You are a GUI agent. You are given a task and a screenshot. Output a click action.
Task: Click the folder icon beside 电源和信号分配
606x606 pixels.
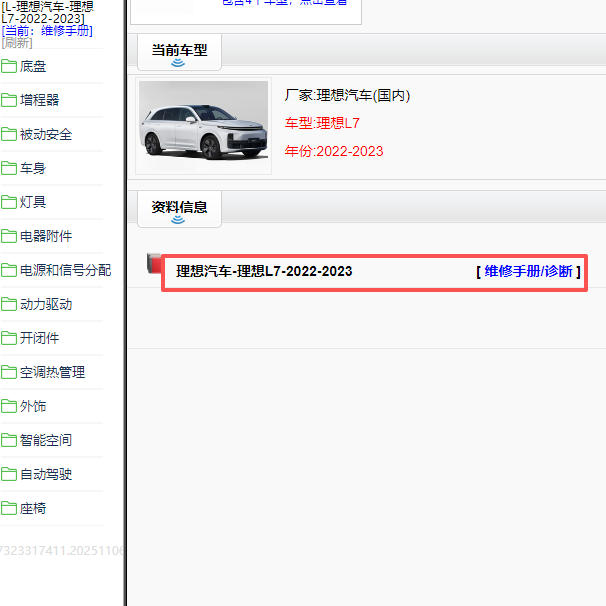[9, 270]
